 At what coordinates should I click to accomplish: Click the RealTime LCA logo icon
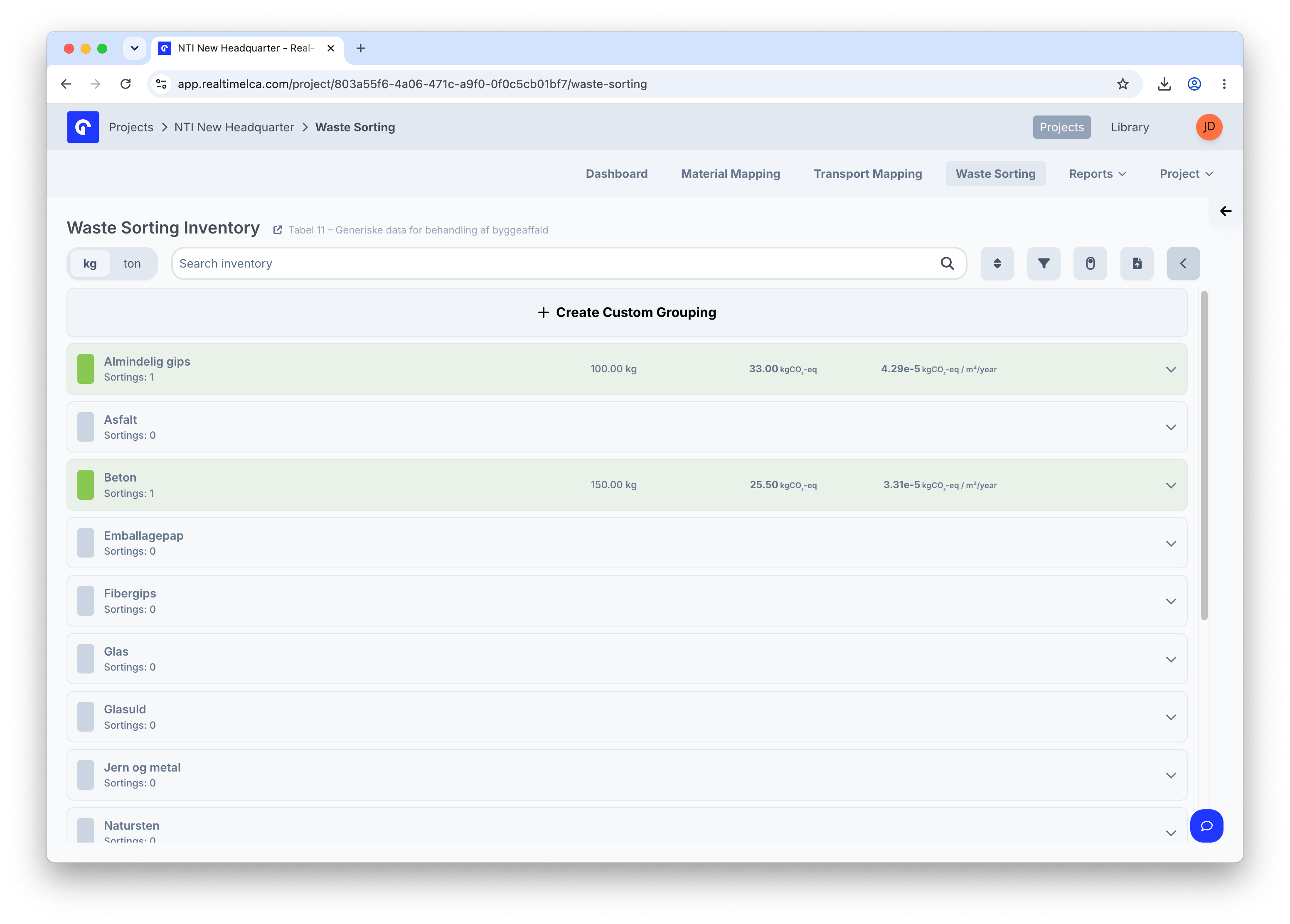coord(82,127)
